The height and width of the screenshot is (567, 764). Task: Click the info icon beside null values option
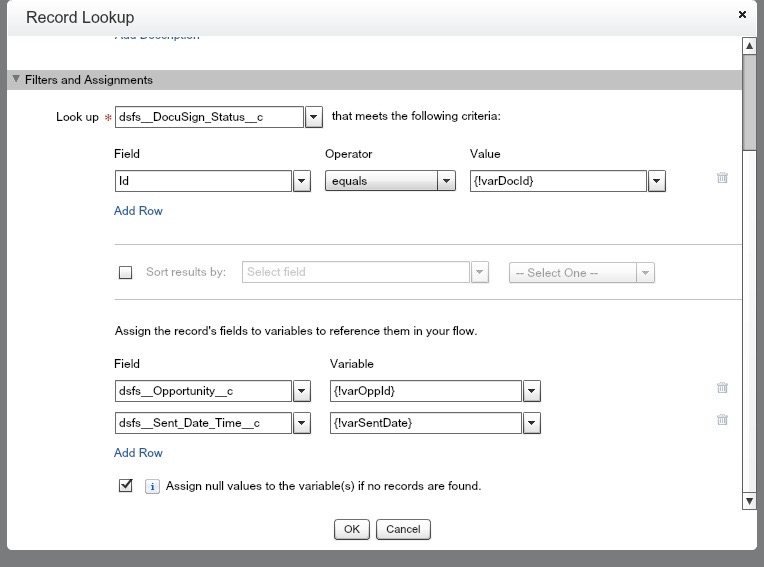(x=153, y=487)
